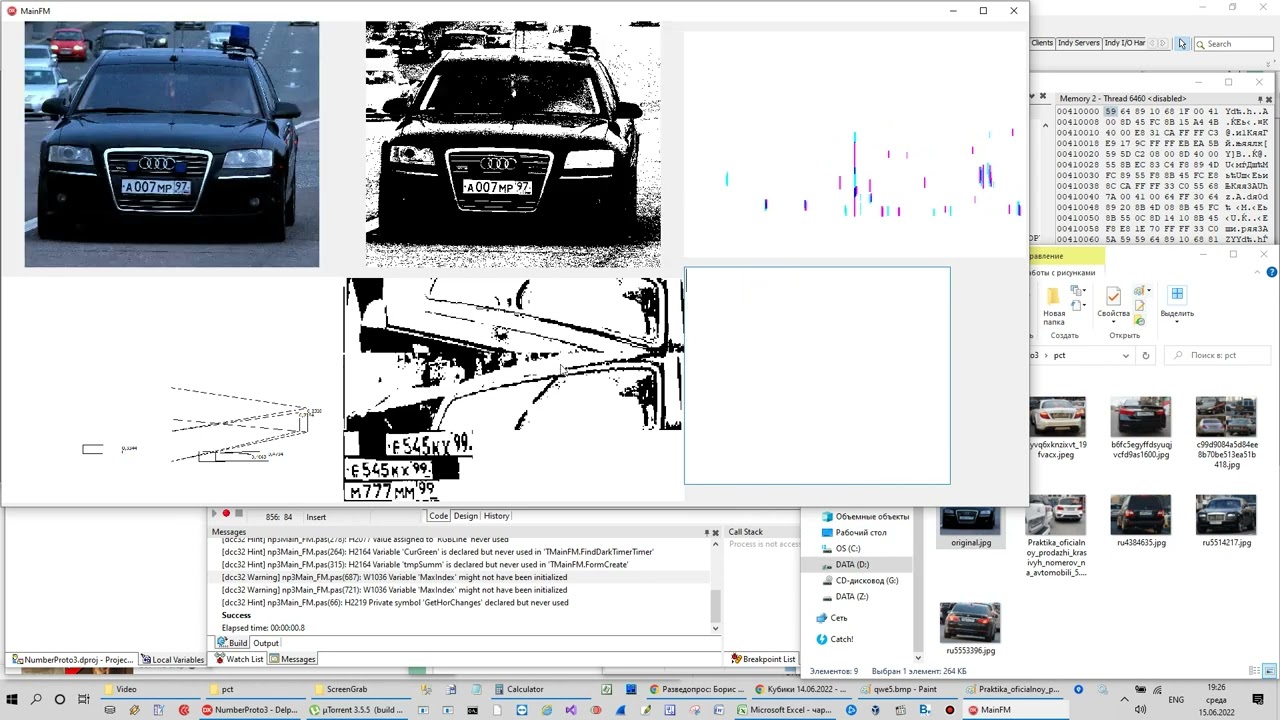This screenshot has height=720, width=1280.
Task: Click the debugger run arrow above Messages
Action: 213,513
